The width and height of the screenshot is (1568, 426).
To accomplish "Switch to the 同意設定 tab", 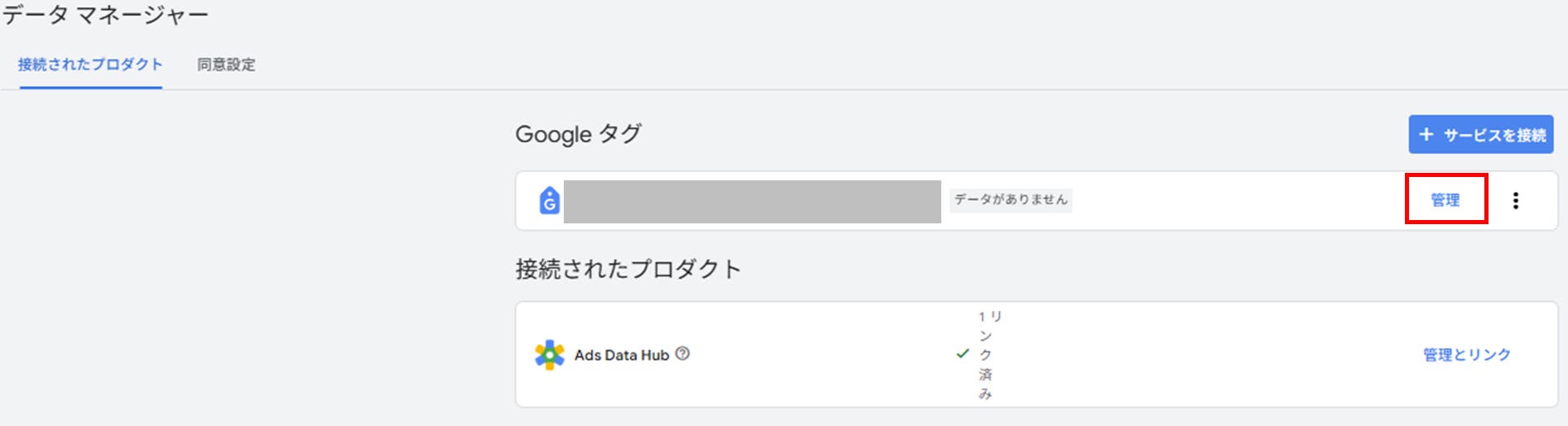I will coord(226,65).
